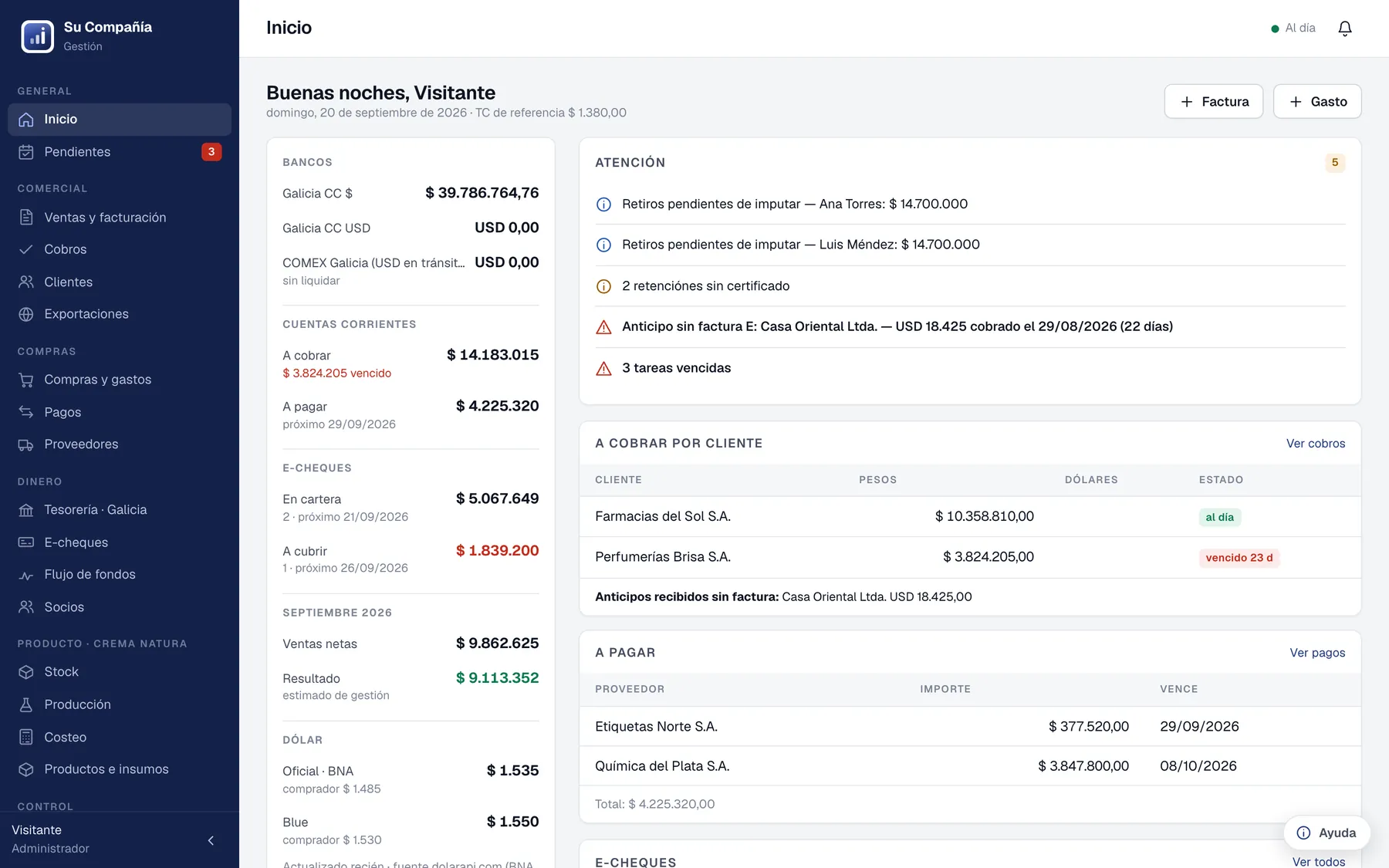Click the Producción flask icon

coord(26,704)
